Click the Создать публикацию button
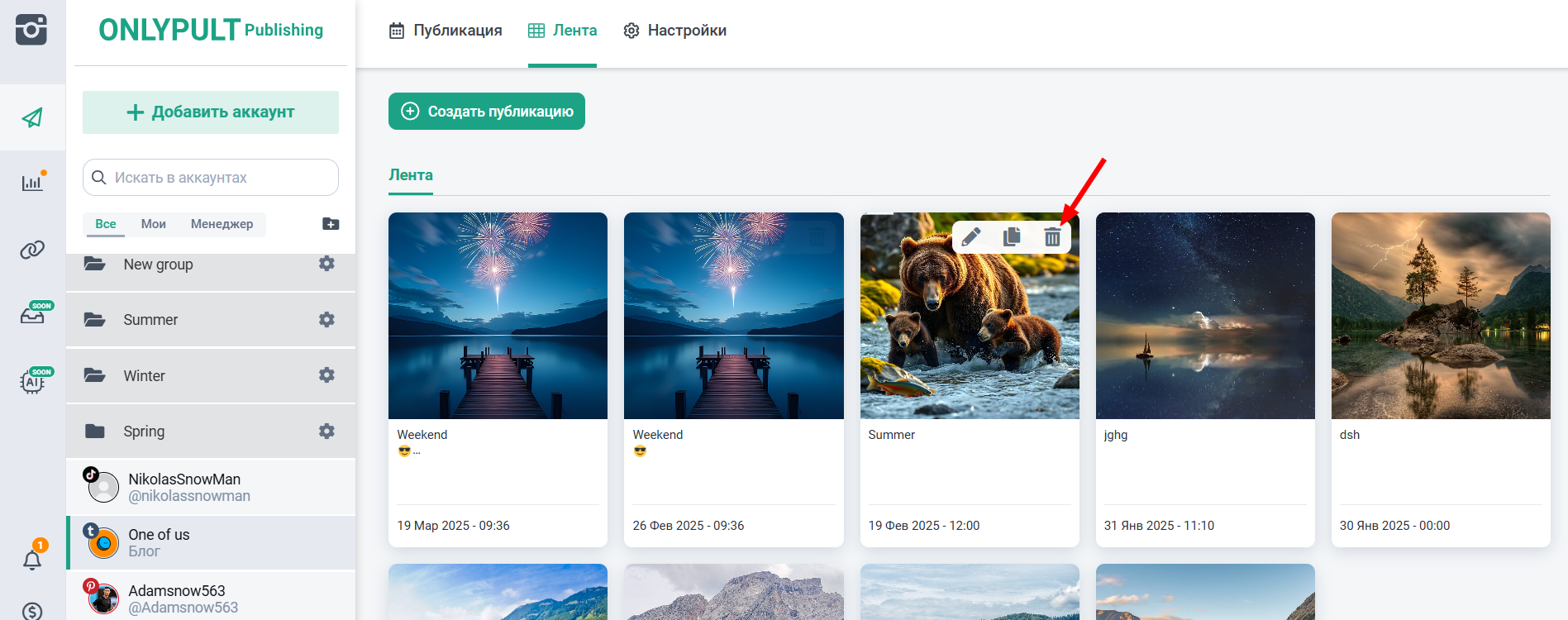Image resolution: width=1568 pixels, height=620 pixels. (486, 112)
